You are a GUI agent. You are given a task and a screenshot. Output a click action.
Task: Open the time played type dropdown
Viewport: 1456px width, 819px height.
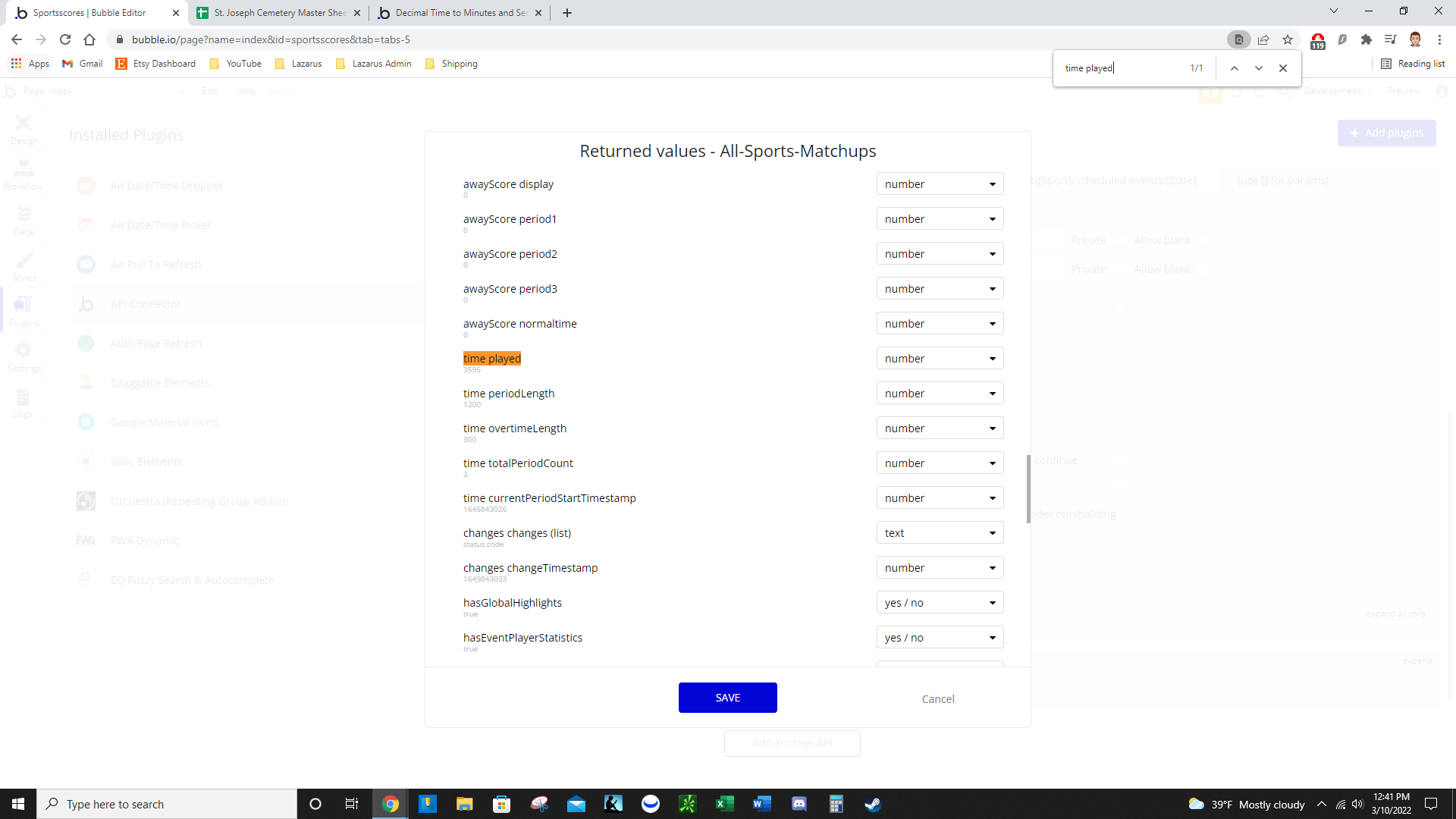coord(940,359)
